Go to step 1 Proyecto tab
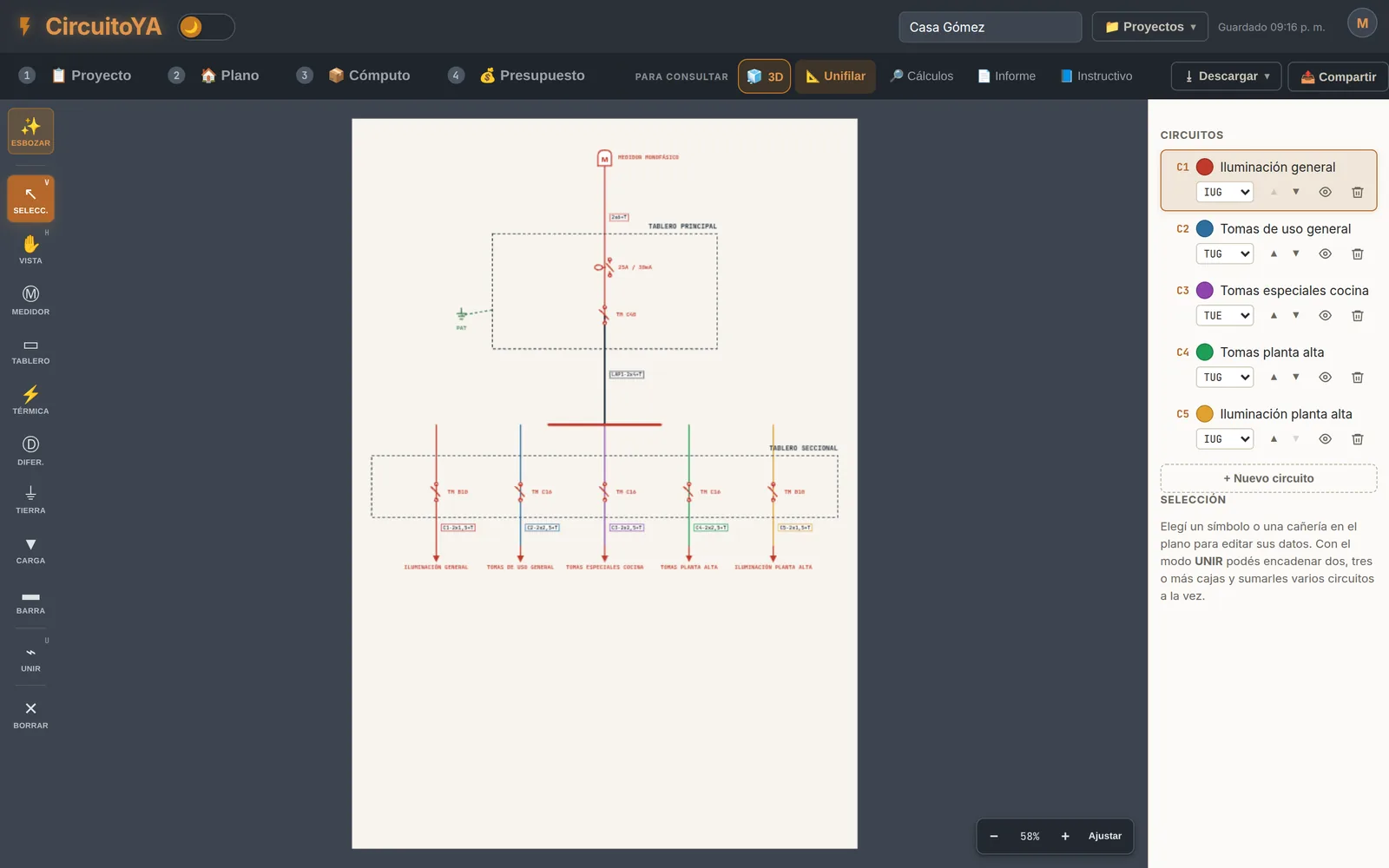This screenshot has width=1389, height=868. (76, 76)
